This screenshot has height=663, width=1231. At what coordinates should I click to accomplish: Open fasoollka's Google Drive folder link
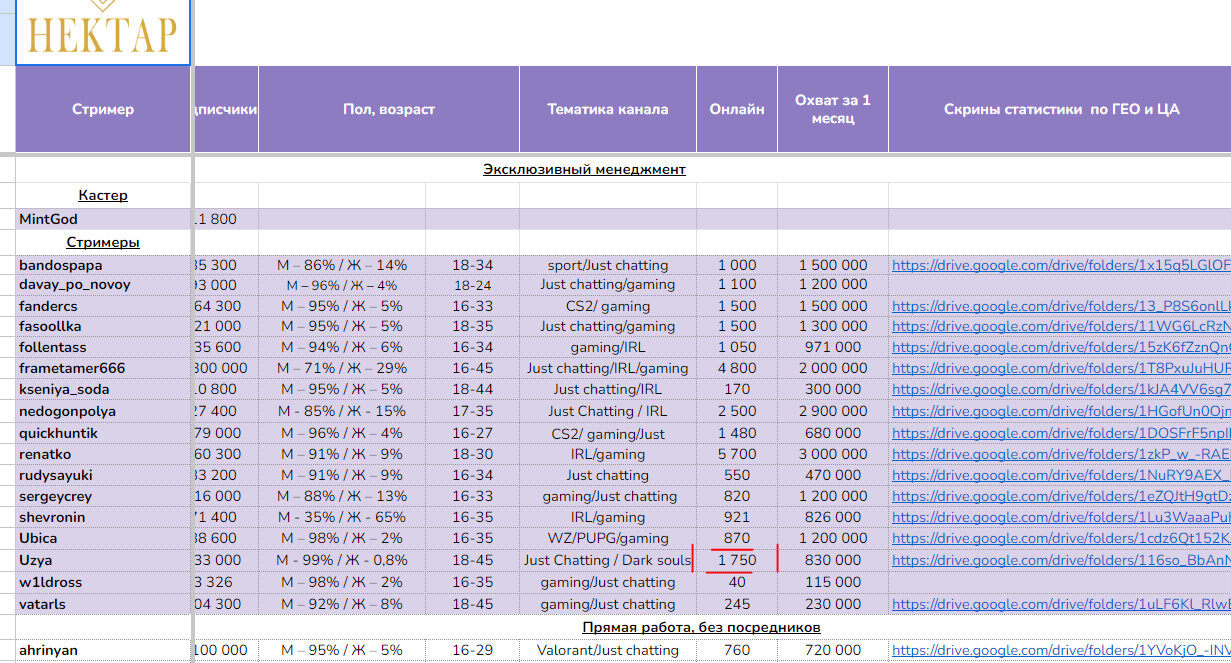(1061, 326)
